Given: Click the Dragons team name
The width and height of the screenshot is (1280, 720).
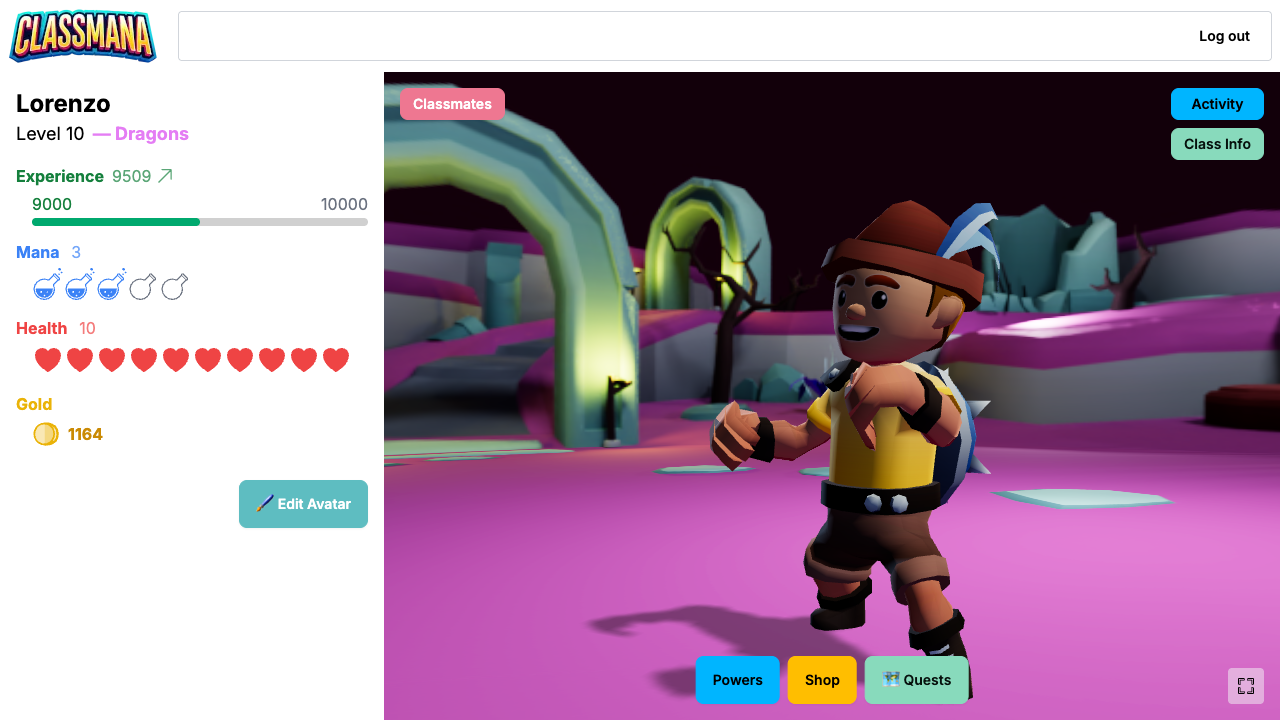Looking at the screenshot, I should [x=151, y=134].
